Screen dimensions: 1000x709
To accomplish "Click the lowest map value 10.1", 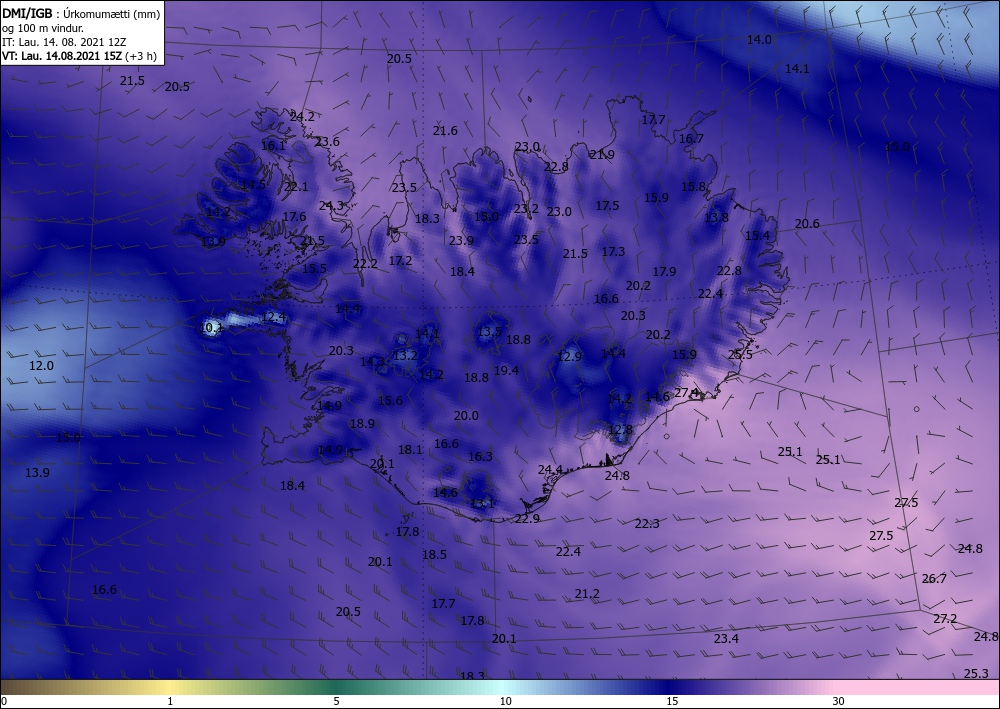I will click(212, 328).
